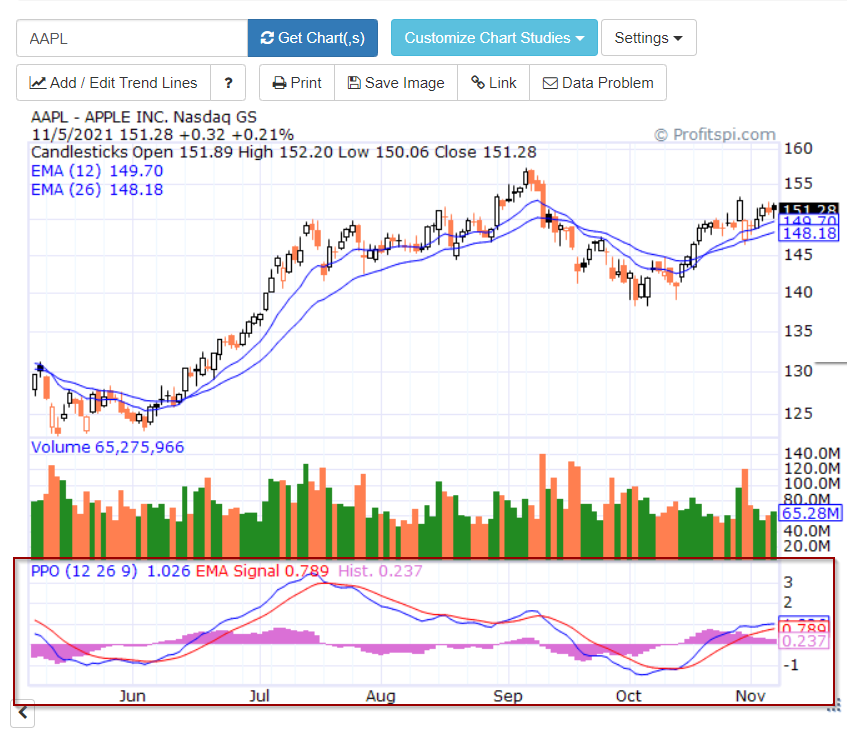Click the Get Chart(,s) button

(x=312, y=37)
